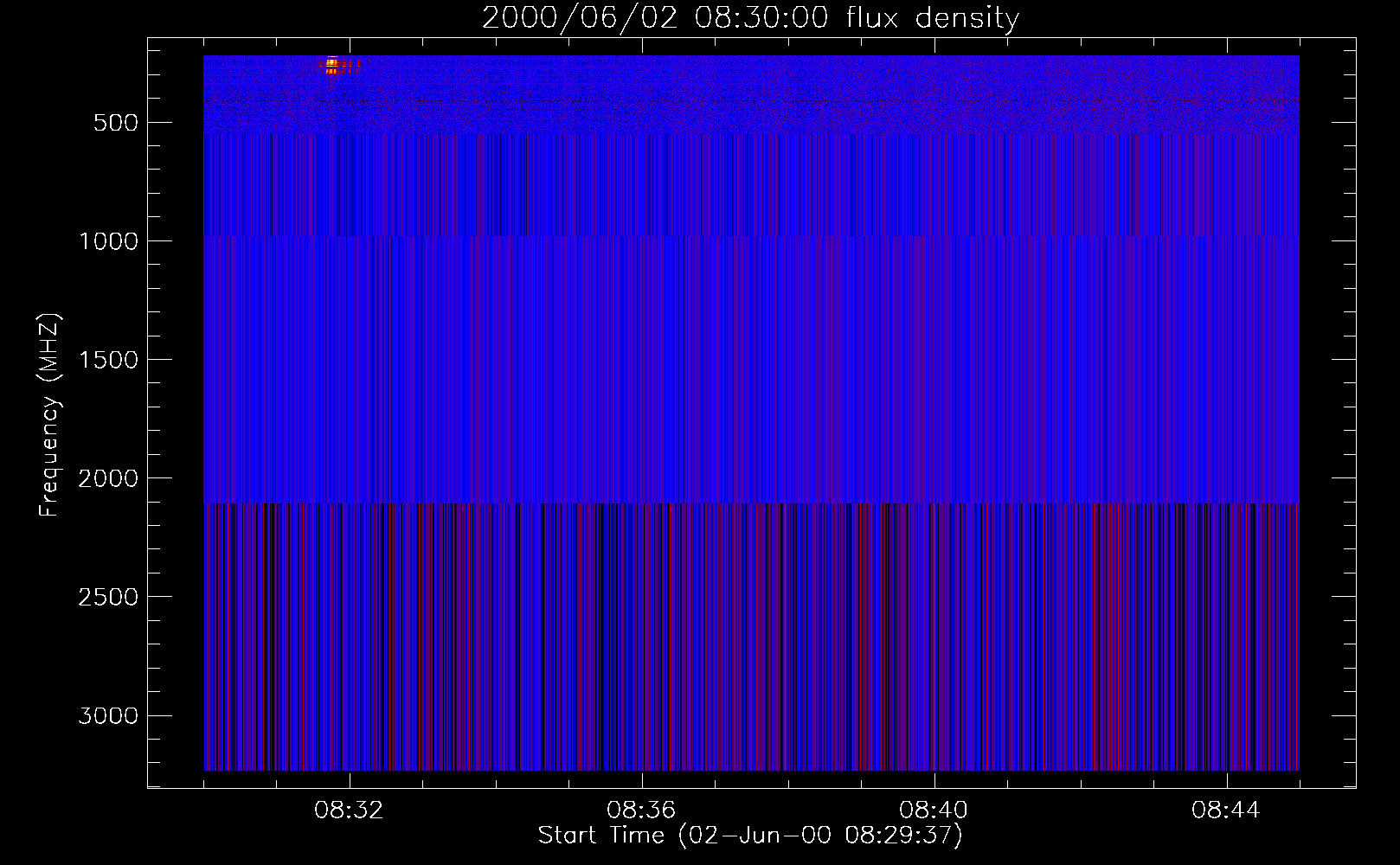Click the 'Start Time (02-Jun-00 08:29:37)' axis title
Screen dimensions: 1400x865
pos(750,836)
